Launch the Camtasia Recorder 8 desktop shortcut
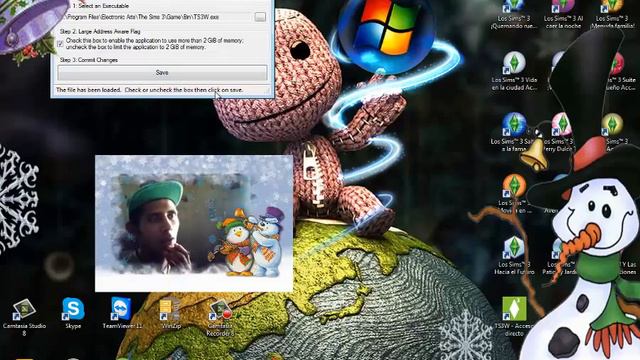Screen dimensions: 640x360 [220, 318]
